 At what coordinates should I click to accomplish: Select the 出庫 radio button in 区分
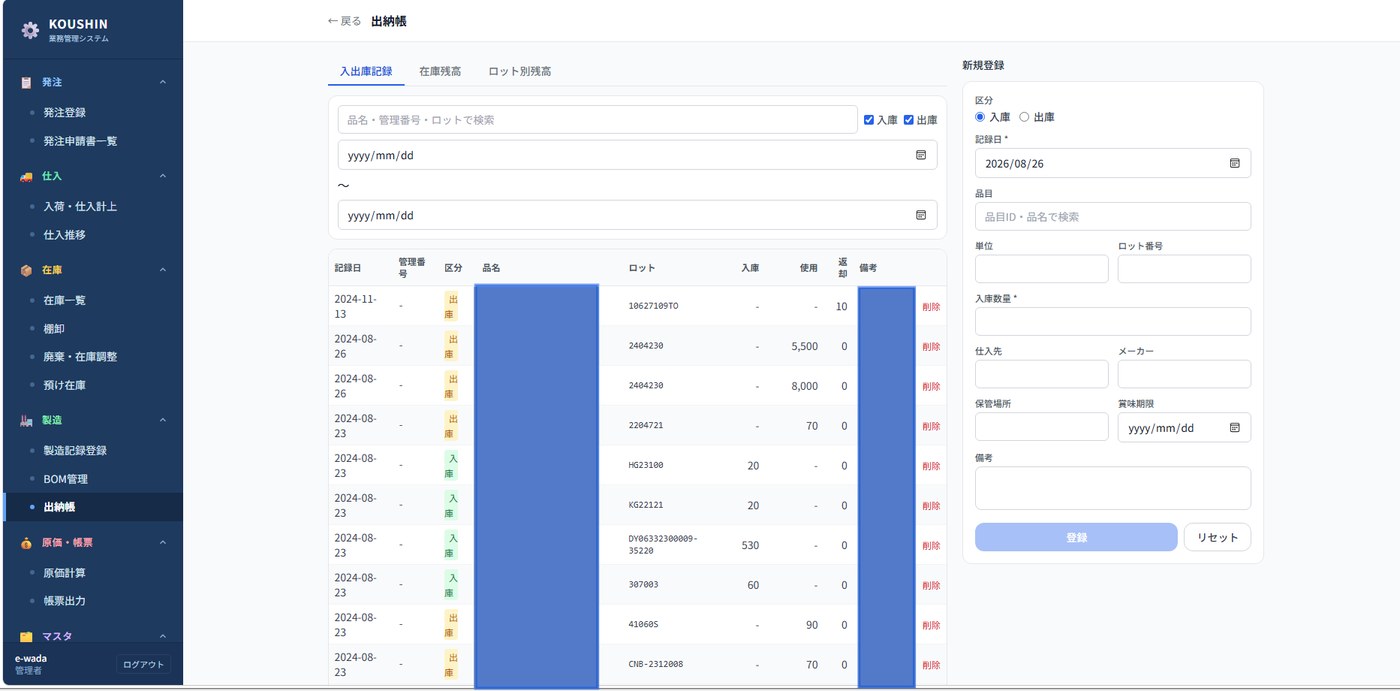coord(1024,117)
